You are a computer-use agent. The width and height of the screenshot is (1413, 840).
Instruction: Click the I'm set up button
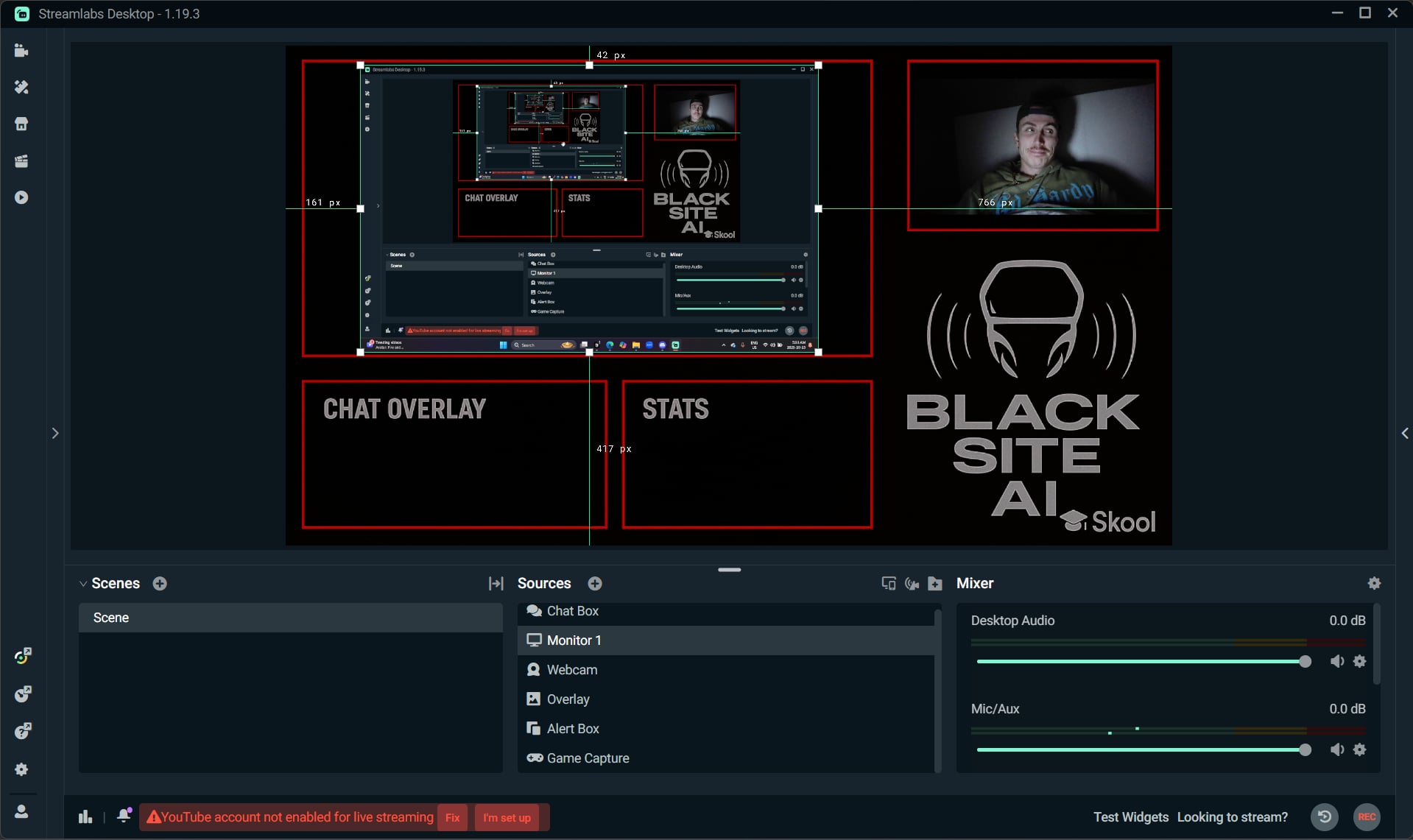pos(507,817)
